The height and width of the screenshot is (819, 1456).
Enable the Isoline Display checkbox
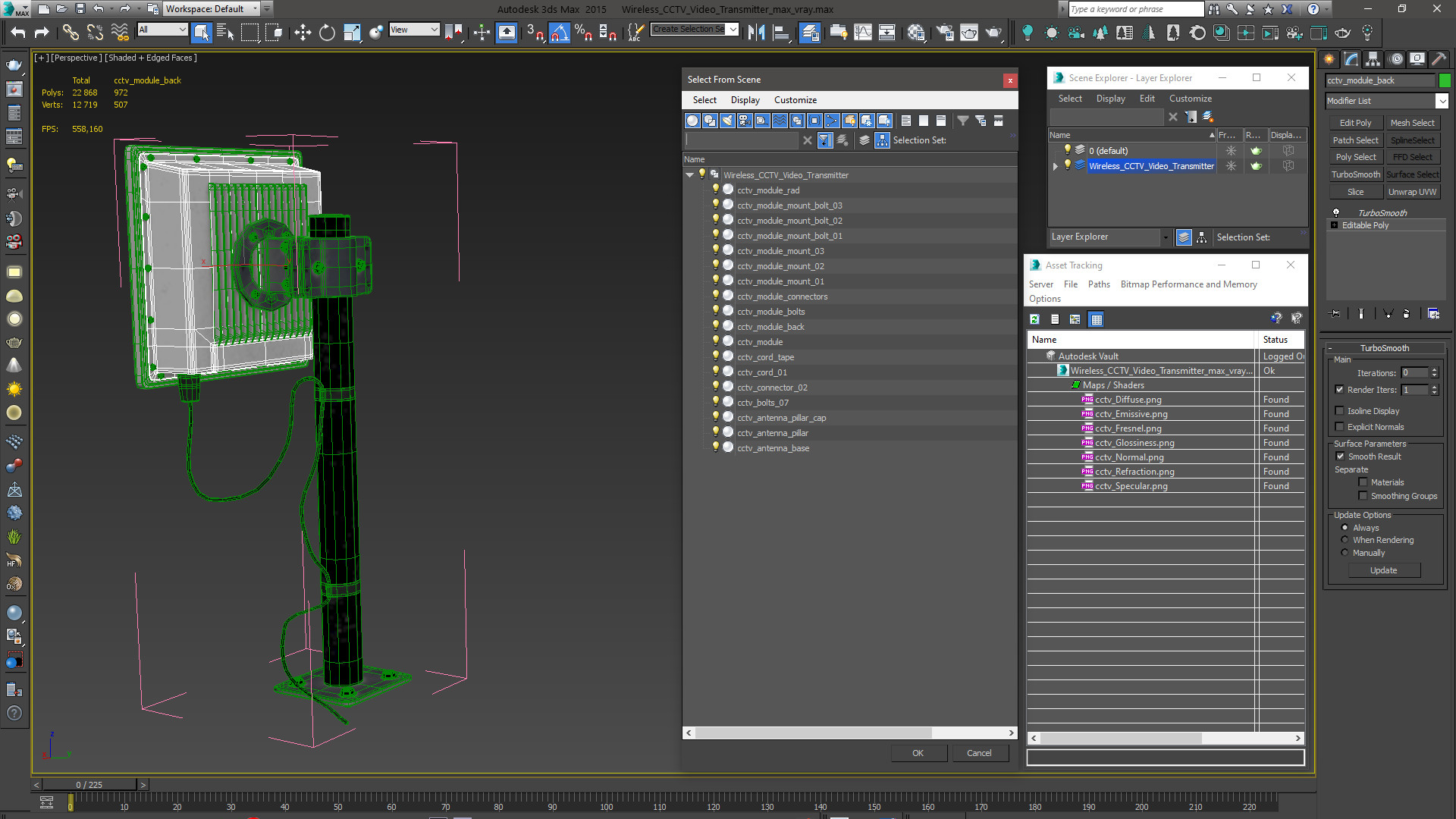(1340, 411)
